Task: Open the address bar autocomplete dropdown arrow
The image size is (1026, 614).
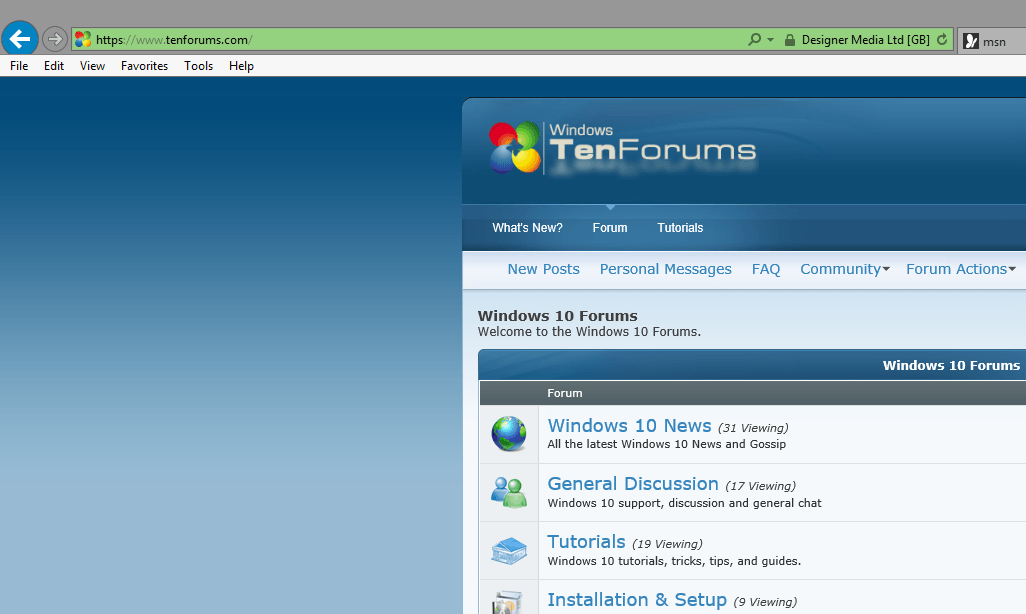Action: click(770, 40)
